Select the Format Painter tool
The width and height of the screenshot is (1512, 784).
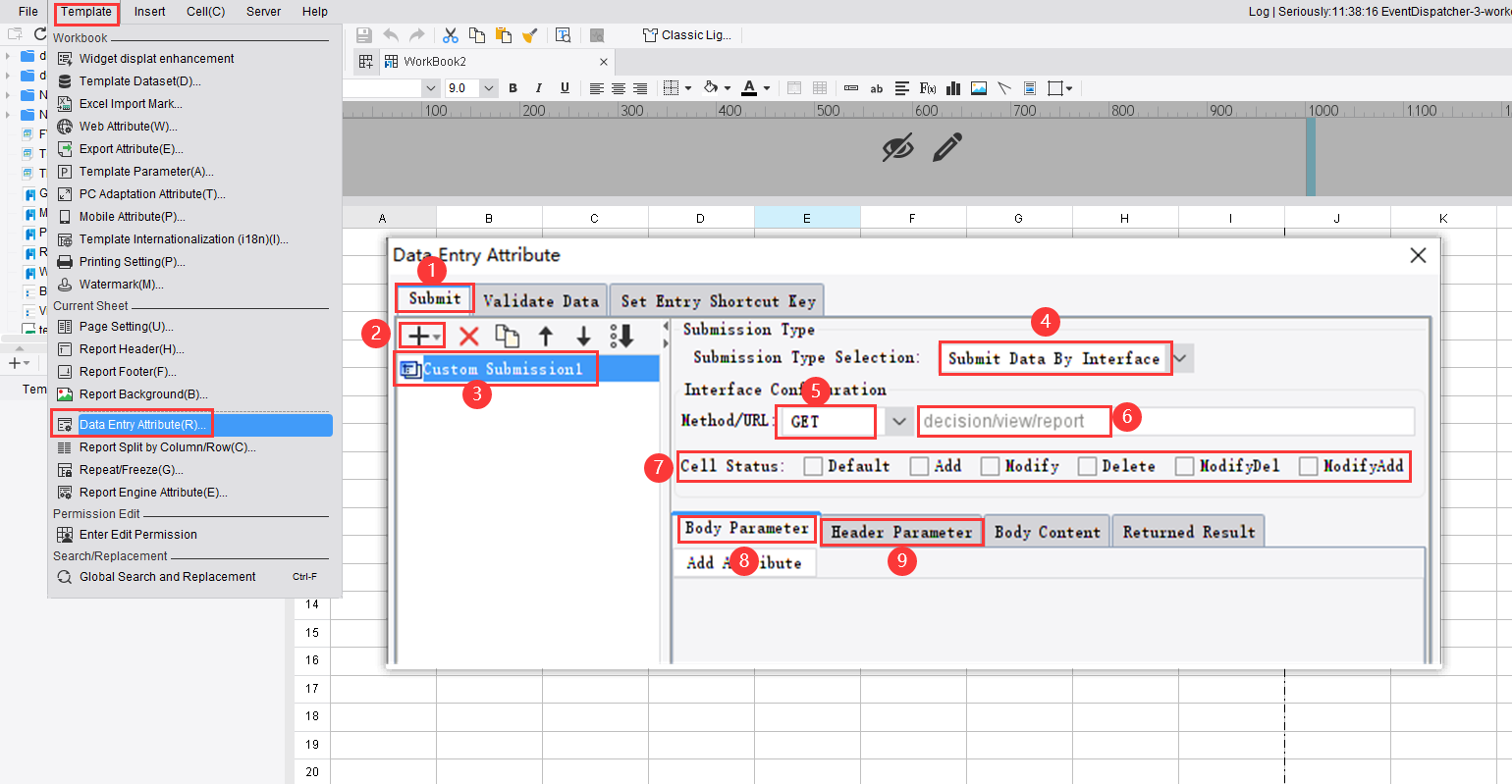point(530,34)
